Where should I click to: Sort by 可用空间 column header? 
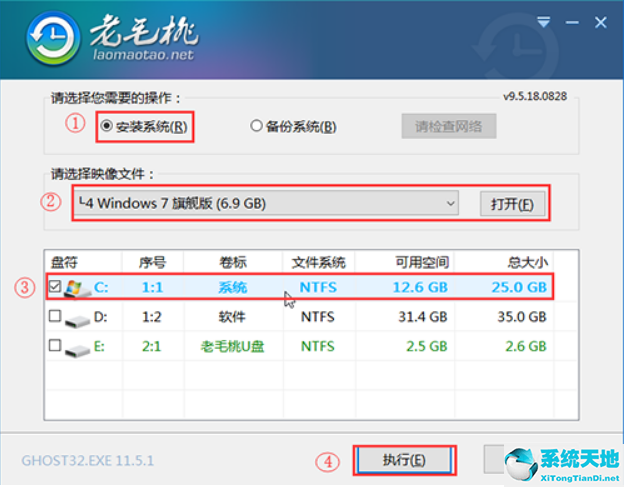coord(422,262)
